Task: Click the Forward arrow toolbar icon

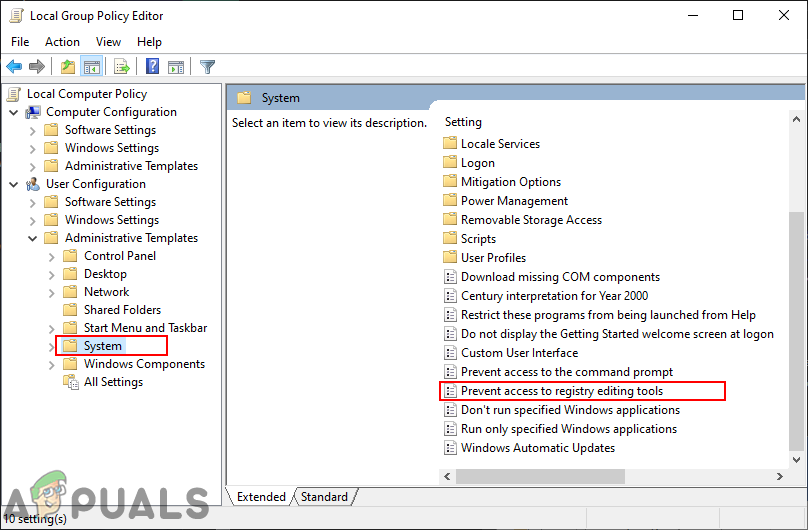Action: click(37, 66)
